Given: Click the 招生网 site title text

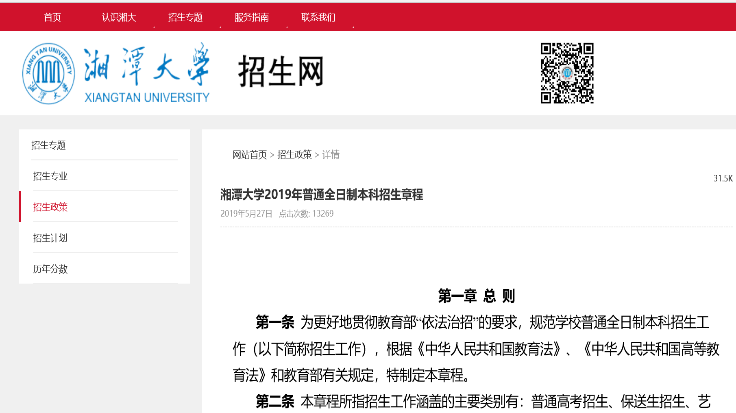Looking at the screenshot, I should [x=281, y=71].
